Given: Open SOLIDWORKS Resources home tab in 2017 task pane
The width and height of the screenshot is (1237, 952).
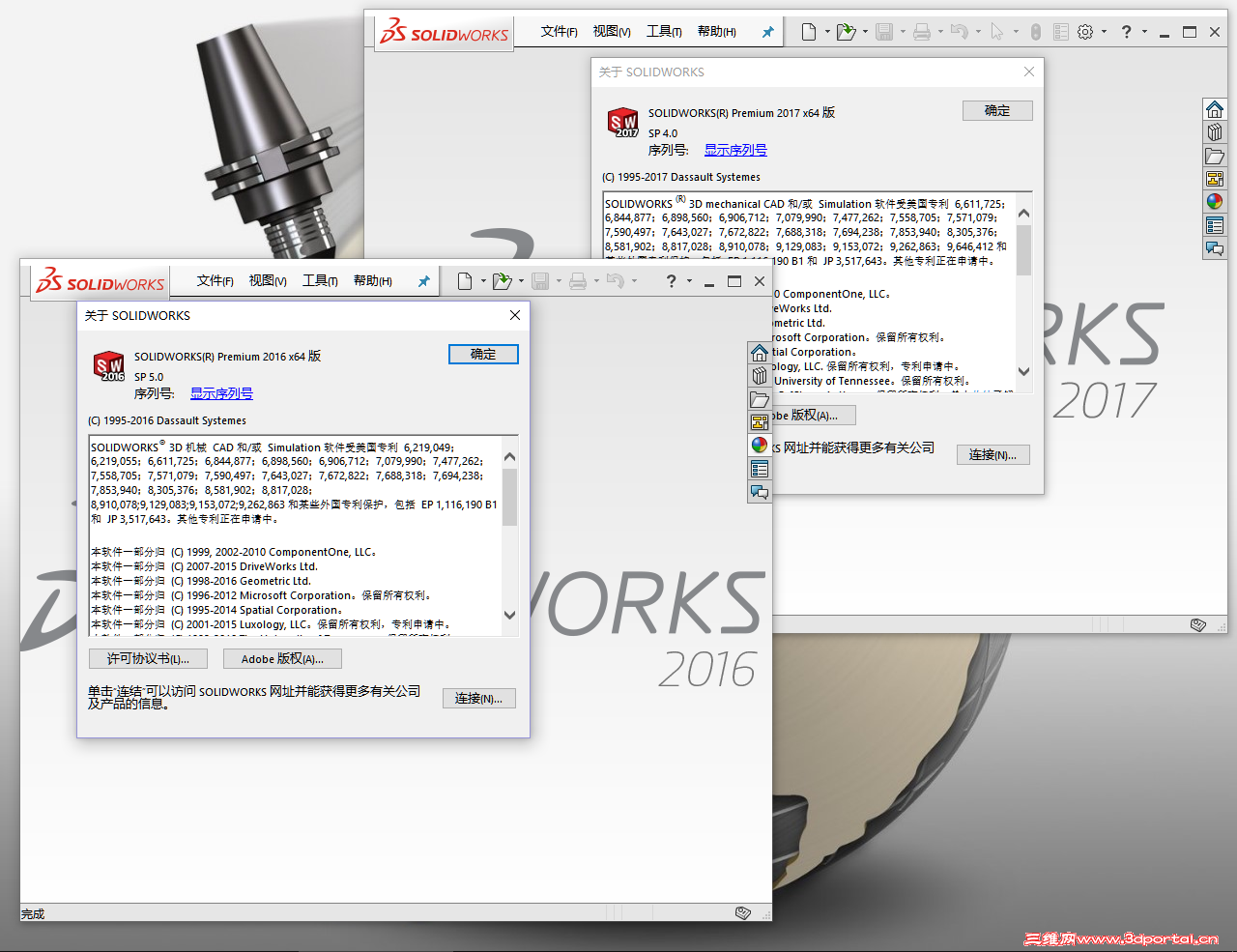Looking at the screenshot, I should tap(1215, 109).
